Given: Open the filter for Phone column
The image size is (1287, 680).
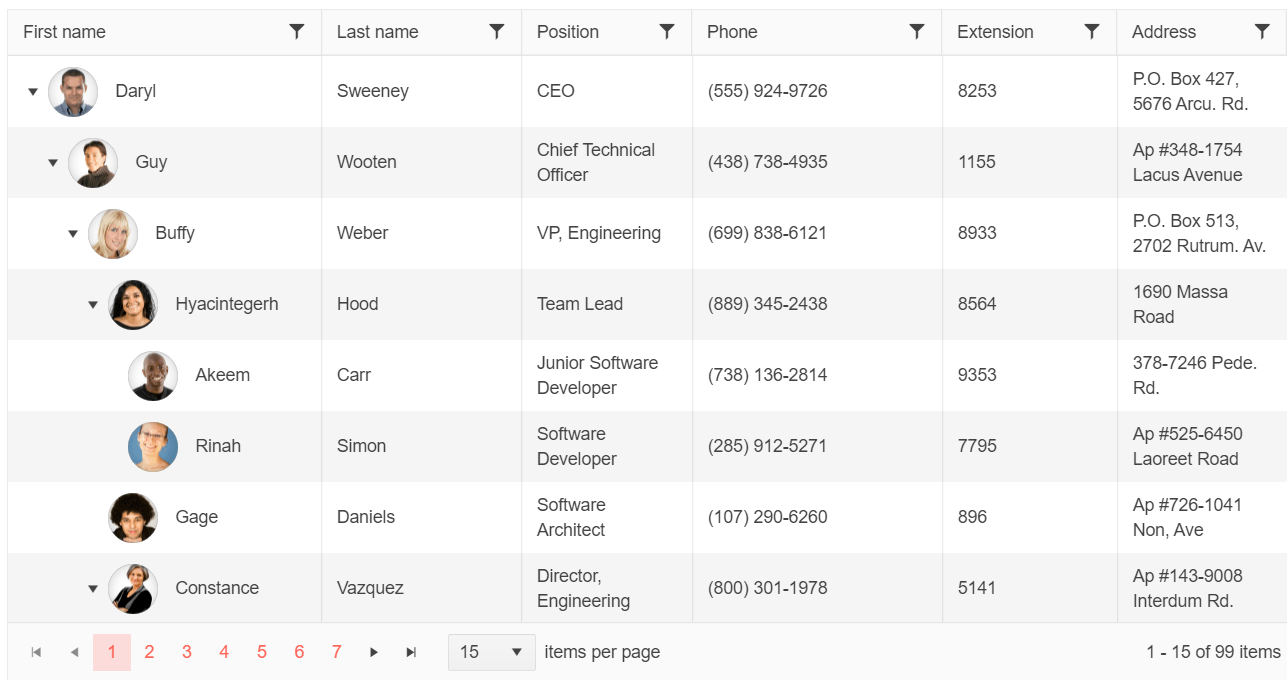Looking at the screenshot, I should [916, 31].
